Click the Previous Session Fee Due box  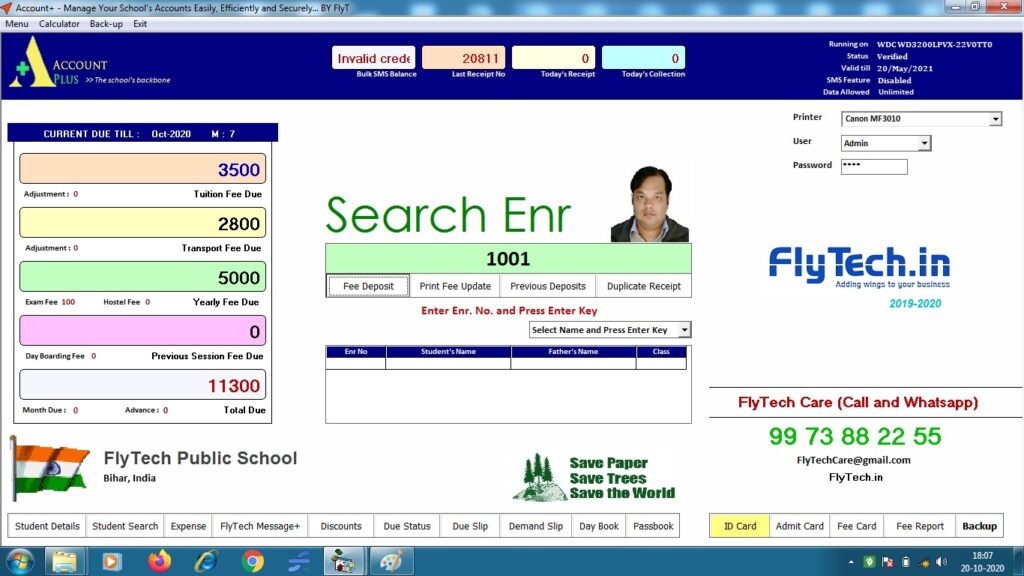coord(142,331)
